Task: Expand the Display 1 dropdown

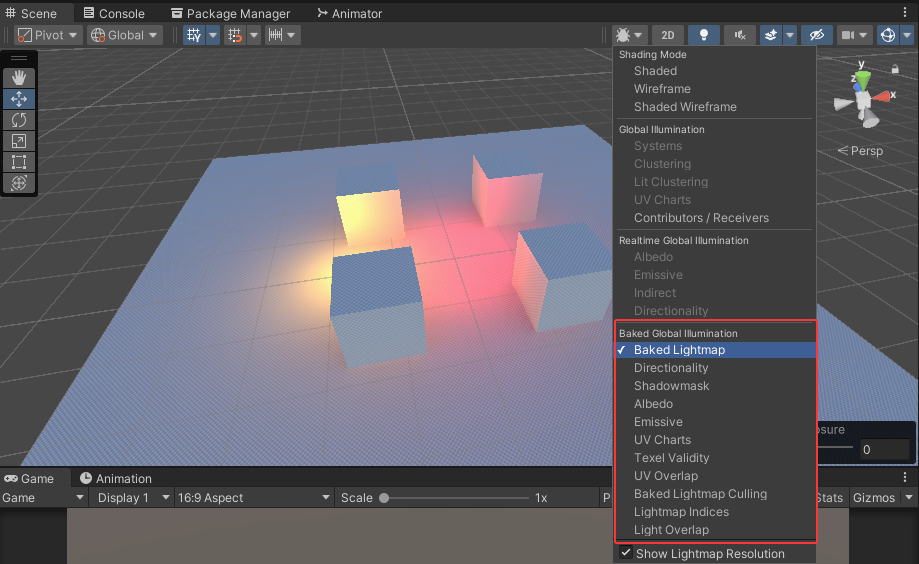Action: [x=131, y=497]
